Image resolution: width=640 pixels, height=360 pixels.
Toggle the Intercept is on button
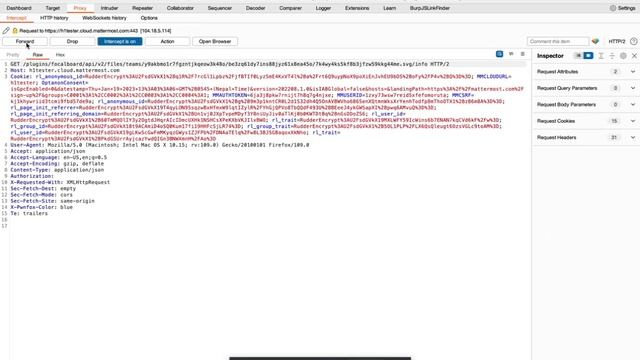click(x=120, y=41)
